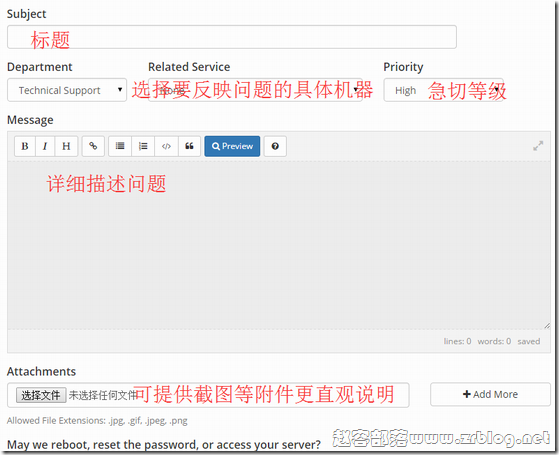This screenshot has height=455, width=559.
Task: Click inside the Message text area
Action: (279, 245)
